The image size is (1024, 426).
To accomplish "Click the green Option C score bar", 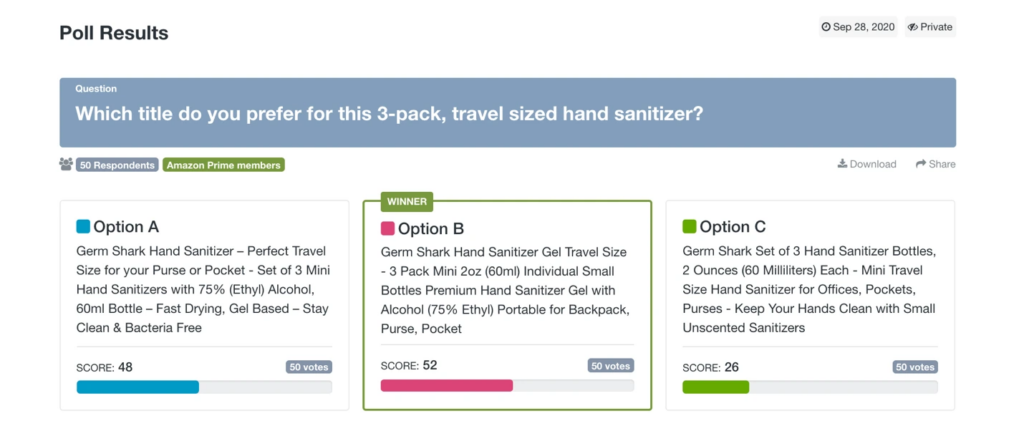I will (716, 387).
